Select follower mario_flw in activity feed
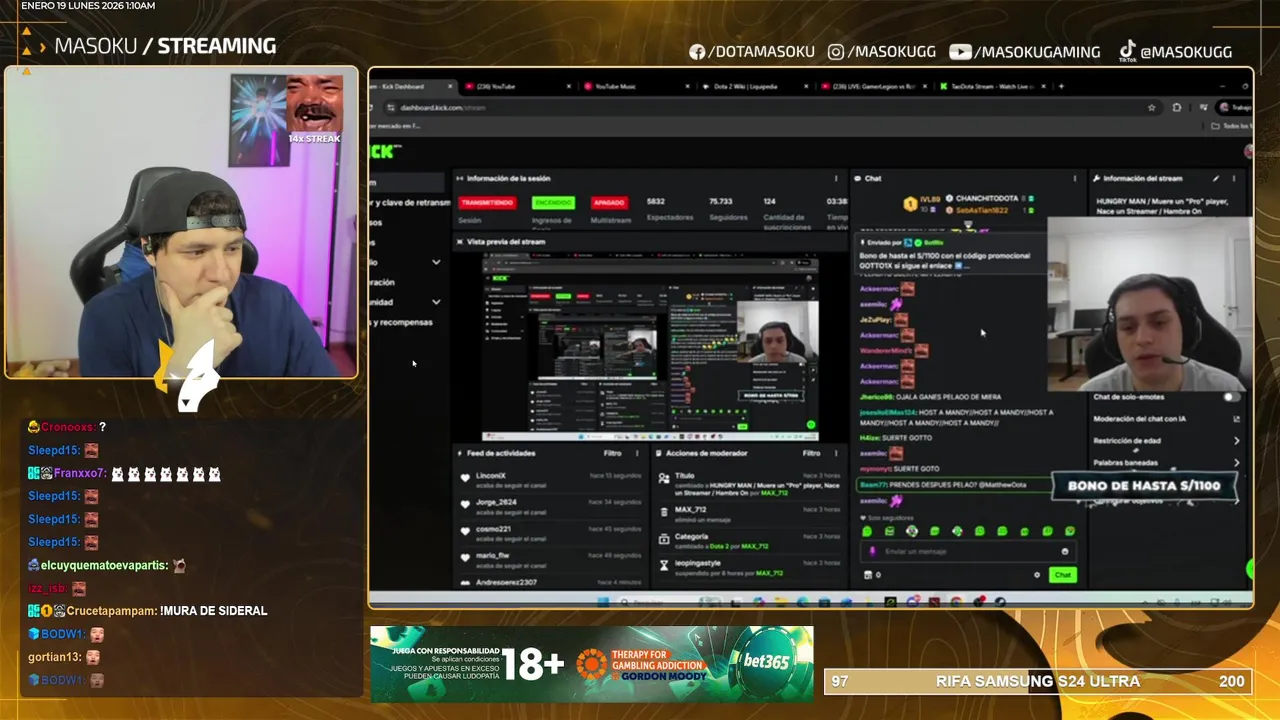This screenshot has height=720, width=1280. pos(492,555)
